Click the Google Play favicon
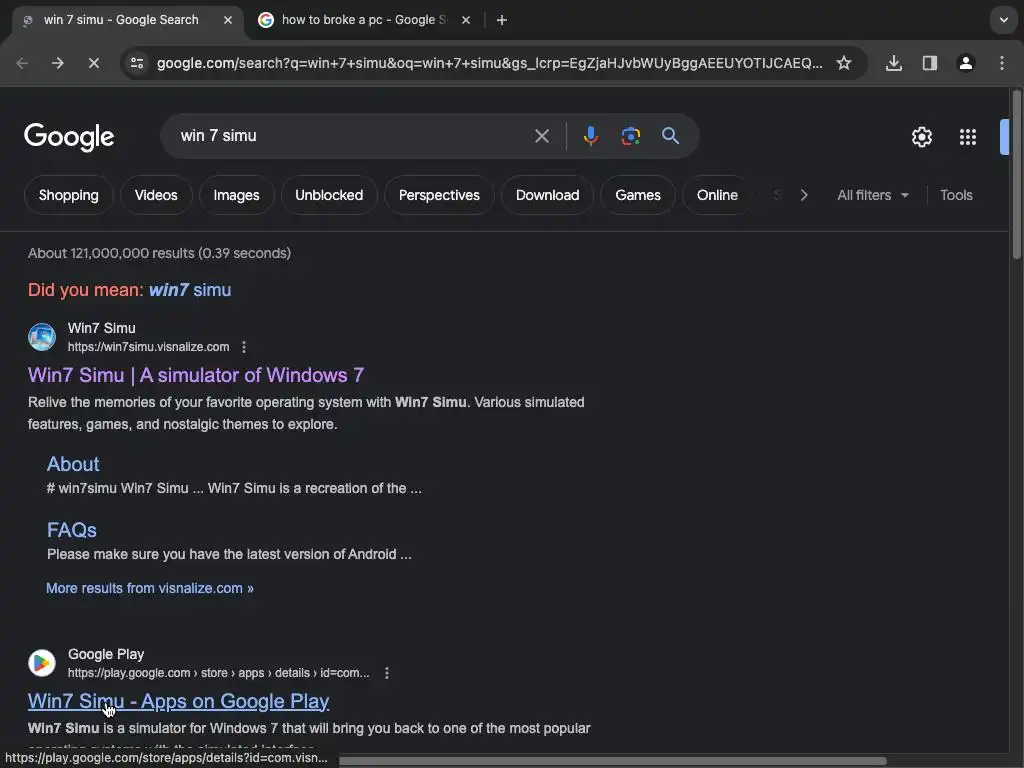This screenshot has width=1024, height=768. (x=42, y=663)
